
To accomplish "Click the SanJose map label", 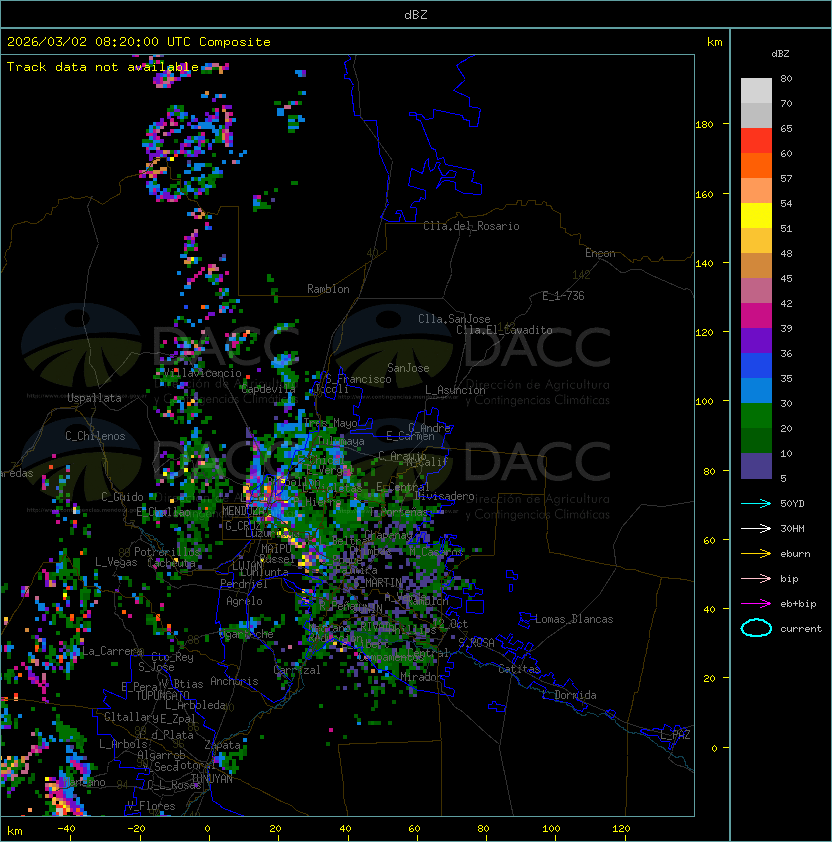I will point(408,368).
